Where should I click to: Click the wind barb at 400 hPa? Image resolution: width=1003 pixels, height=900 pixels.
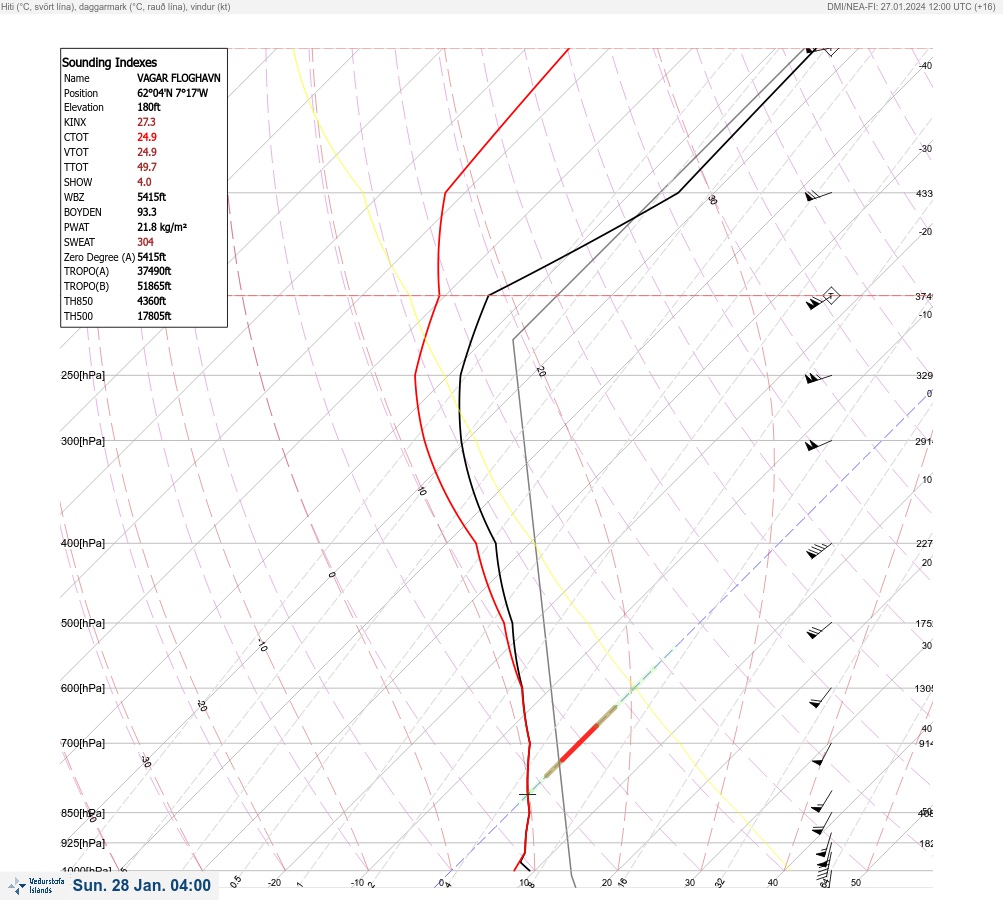[819, 549]
